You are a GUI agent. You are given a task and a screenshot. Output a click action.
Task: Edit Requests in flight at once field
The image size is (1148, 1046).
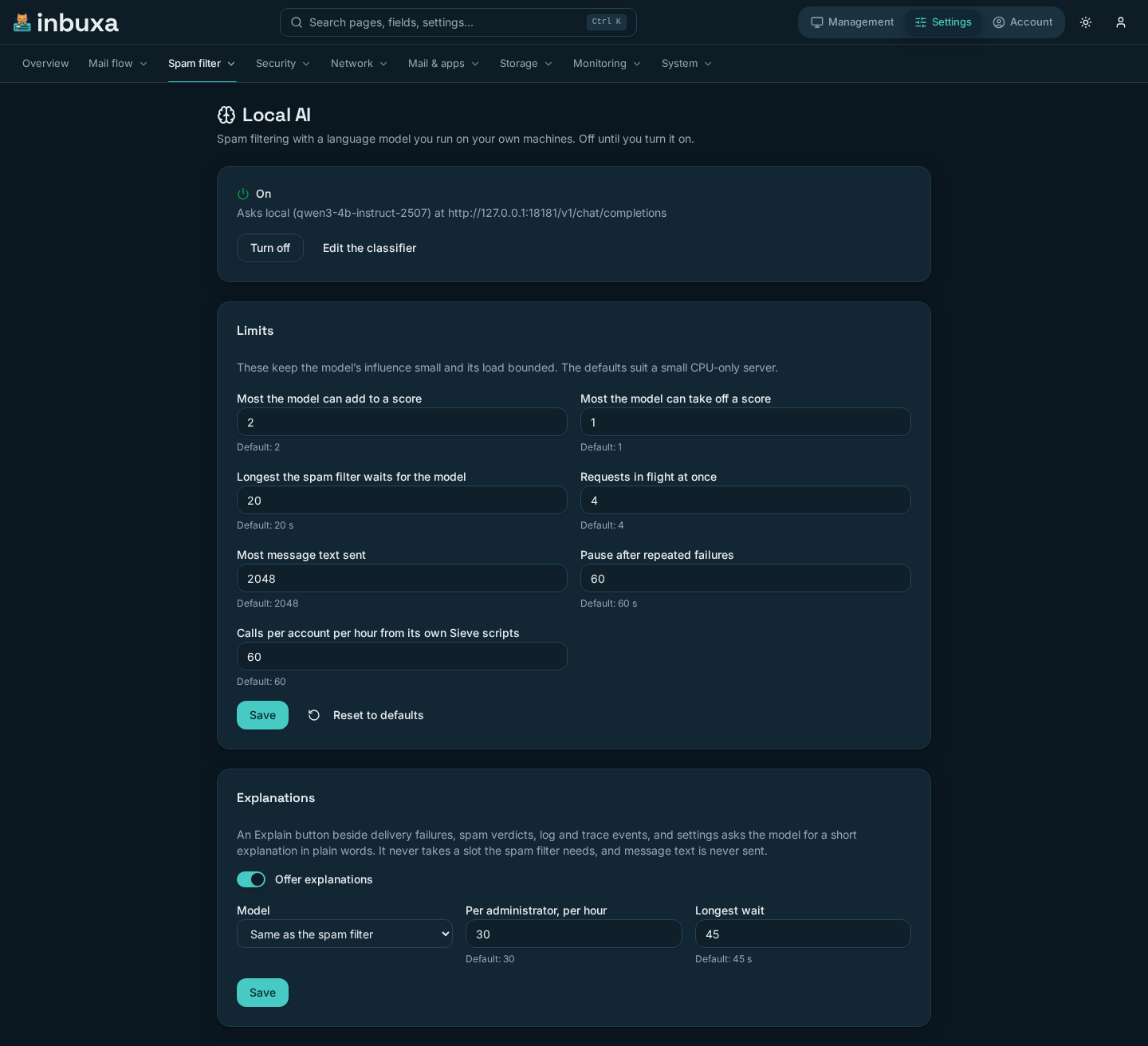[745, 500]
